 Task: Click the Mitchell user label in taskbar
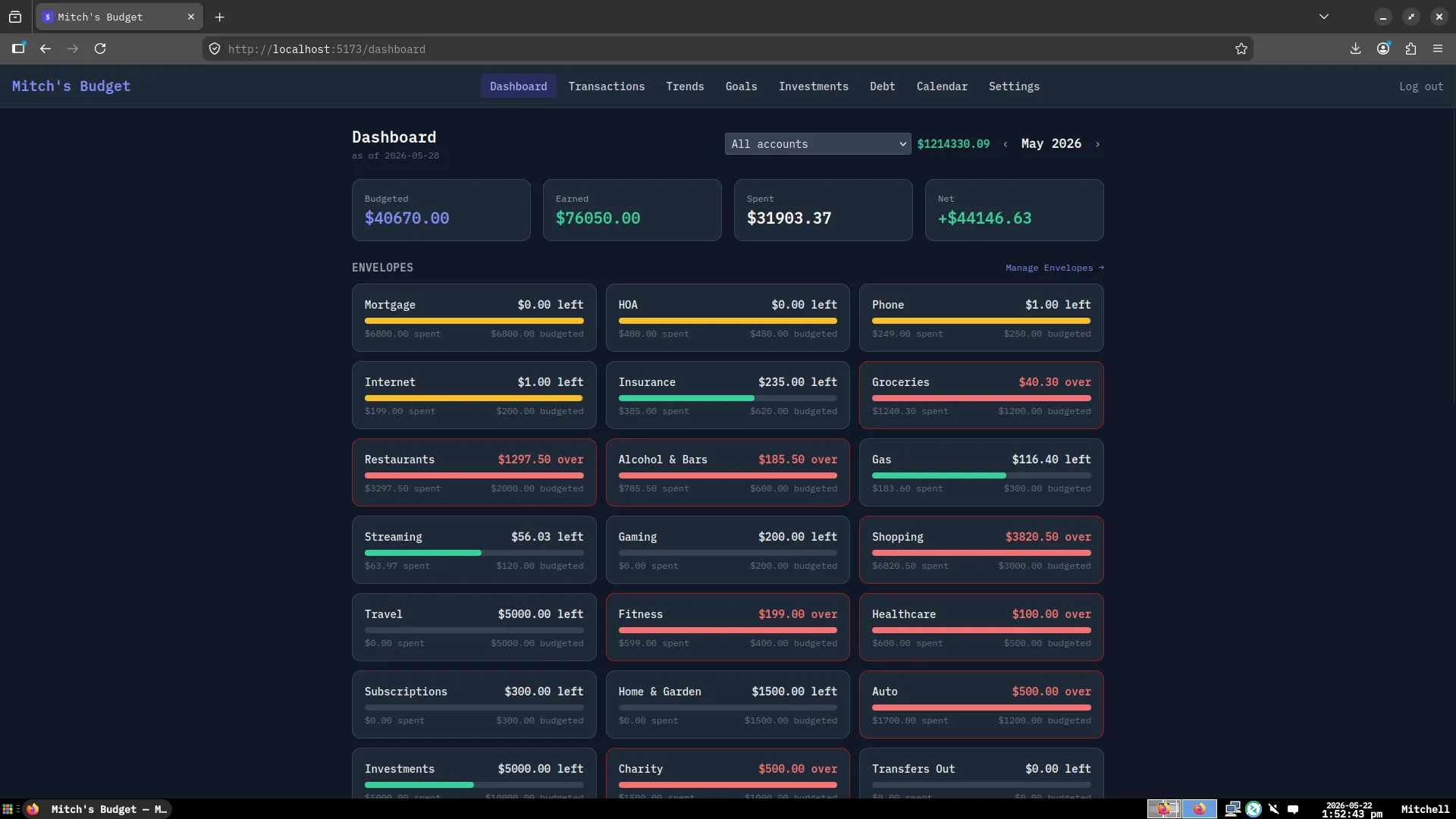pyautogui.click(x=1425, y=809)
